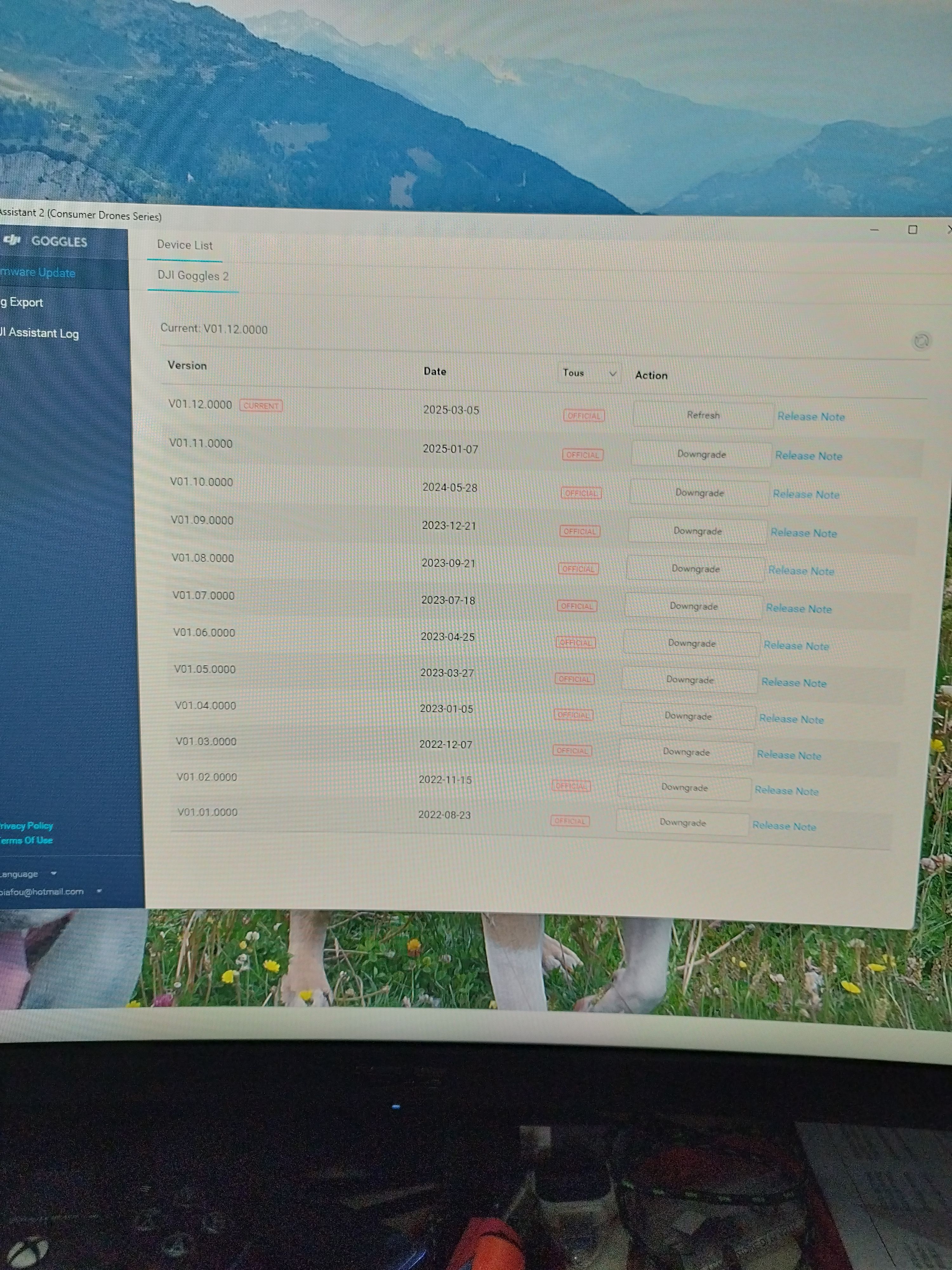Open the Device List tab

tap(184, 245)
